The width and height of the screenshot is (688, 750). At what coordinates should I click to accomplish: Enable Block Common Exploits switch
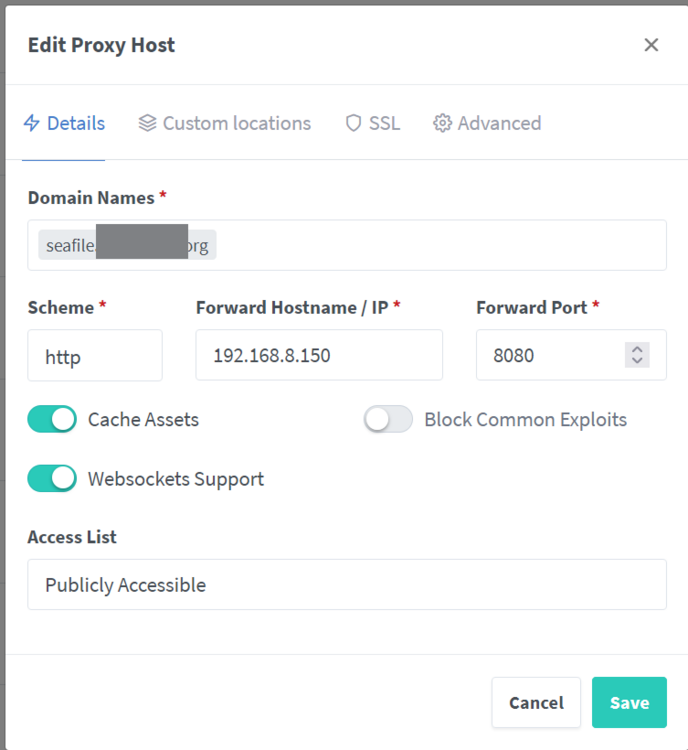pyautogui.click(x=388, y=419)
